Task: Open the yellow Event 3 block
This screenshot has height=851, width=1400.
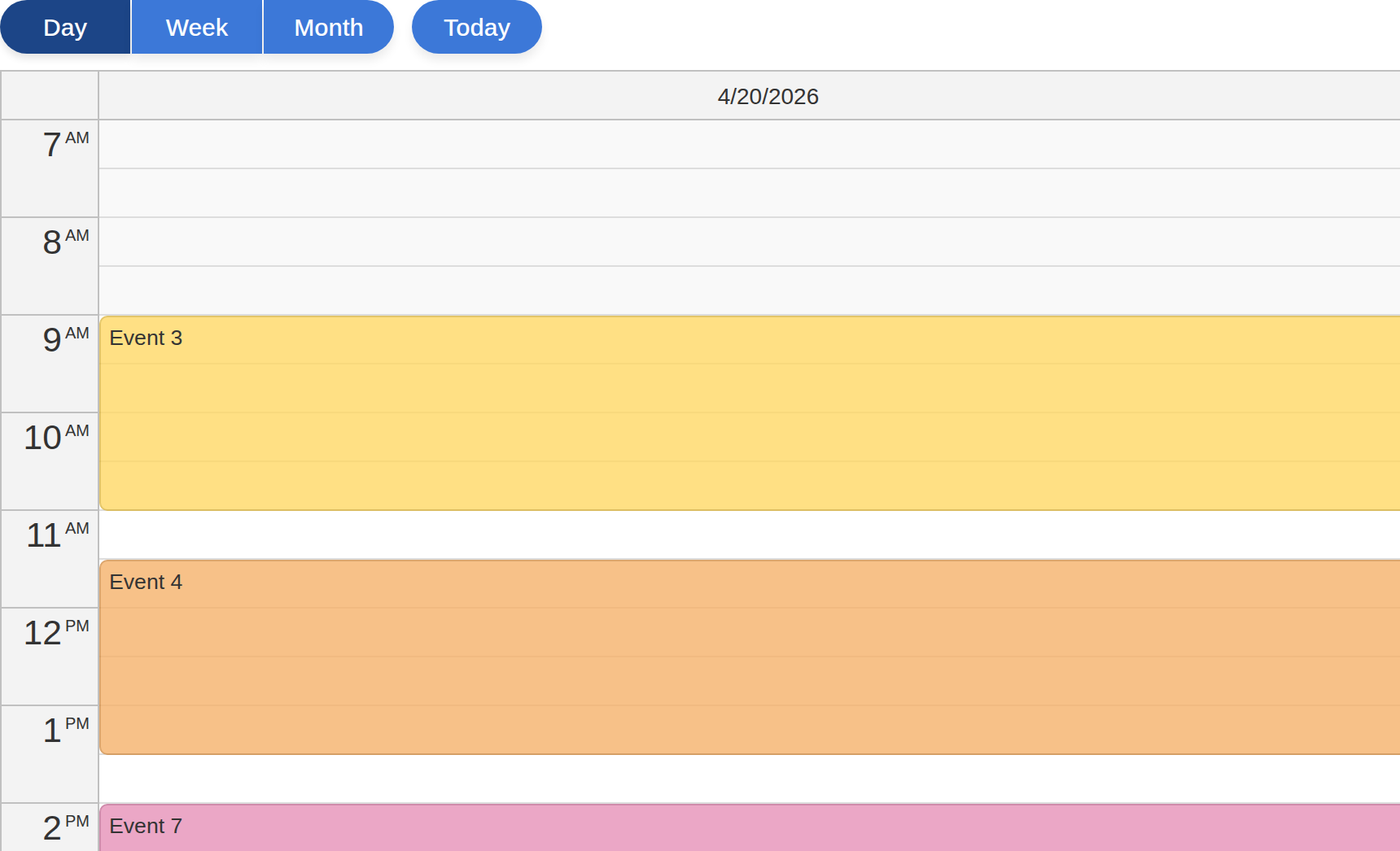Action: point(750,413)
